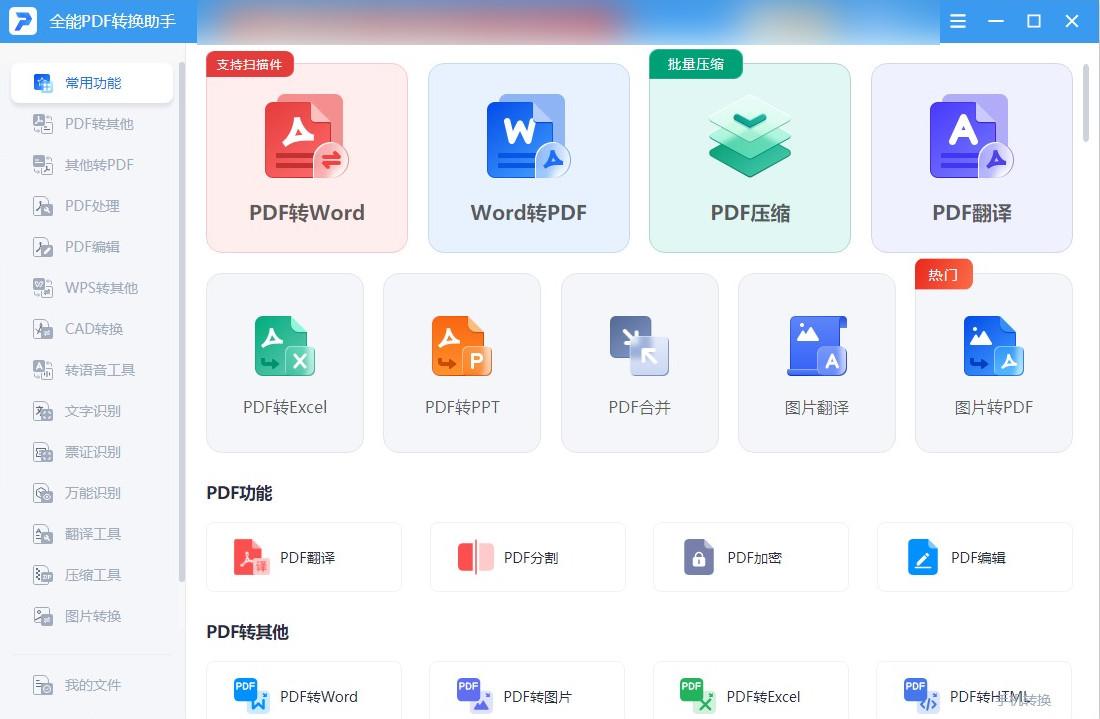Select the PDF转Excel tool
1100x719 pixels.
[284, 362]
